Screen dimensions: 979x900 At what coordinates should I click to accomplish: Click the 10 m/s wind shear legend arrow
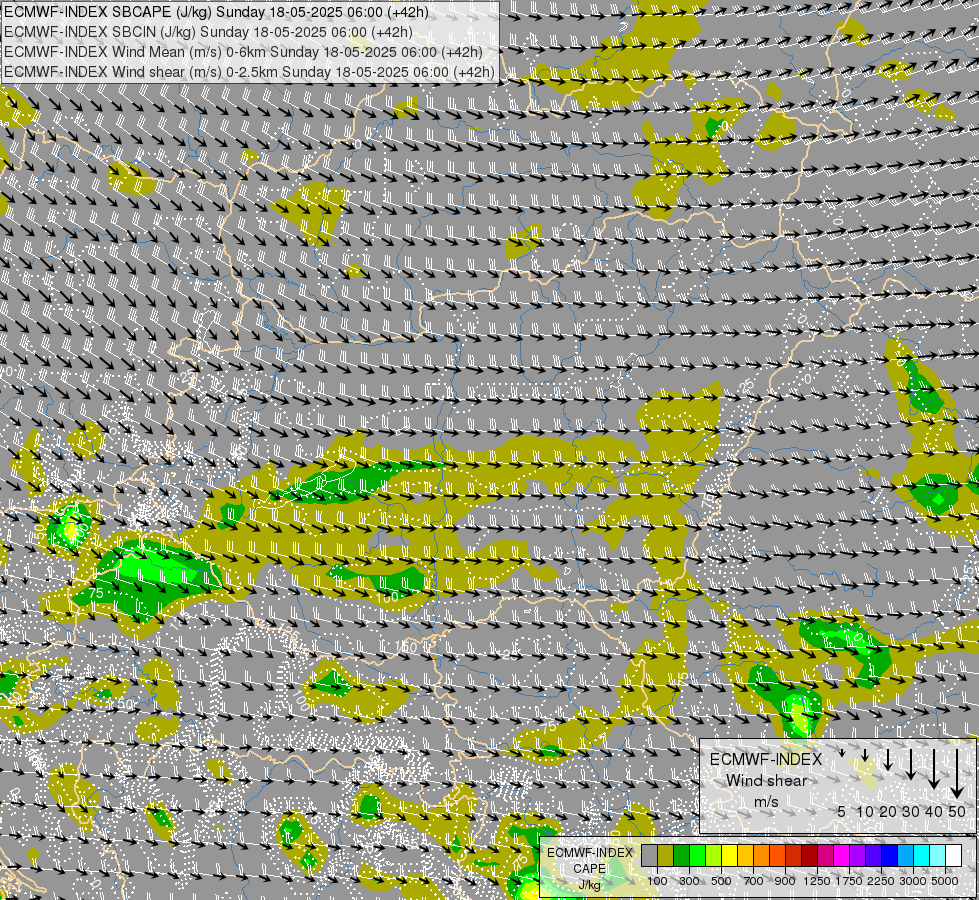(865, 755)
